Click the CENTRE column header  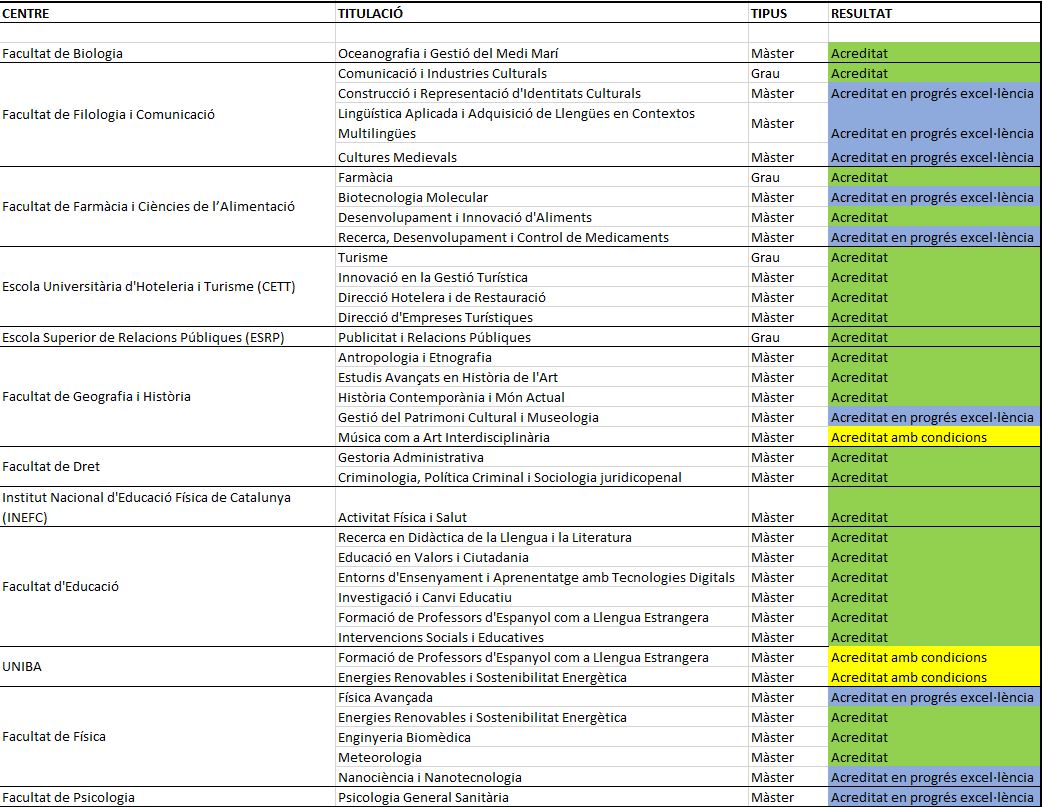26,14
